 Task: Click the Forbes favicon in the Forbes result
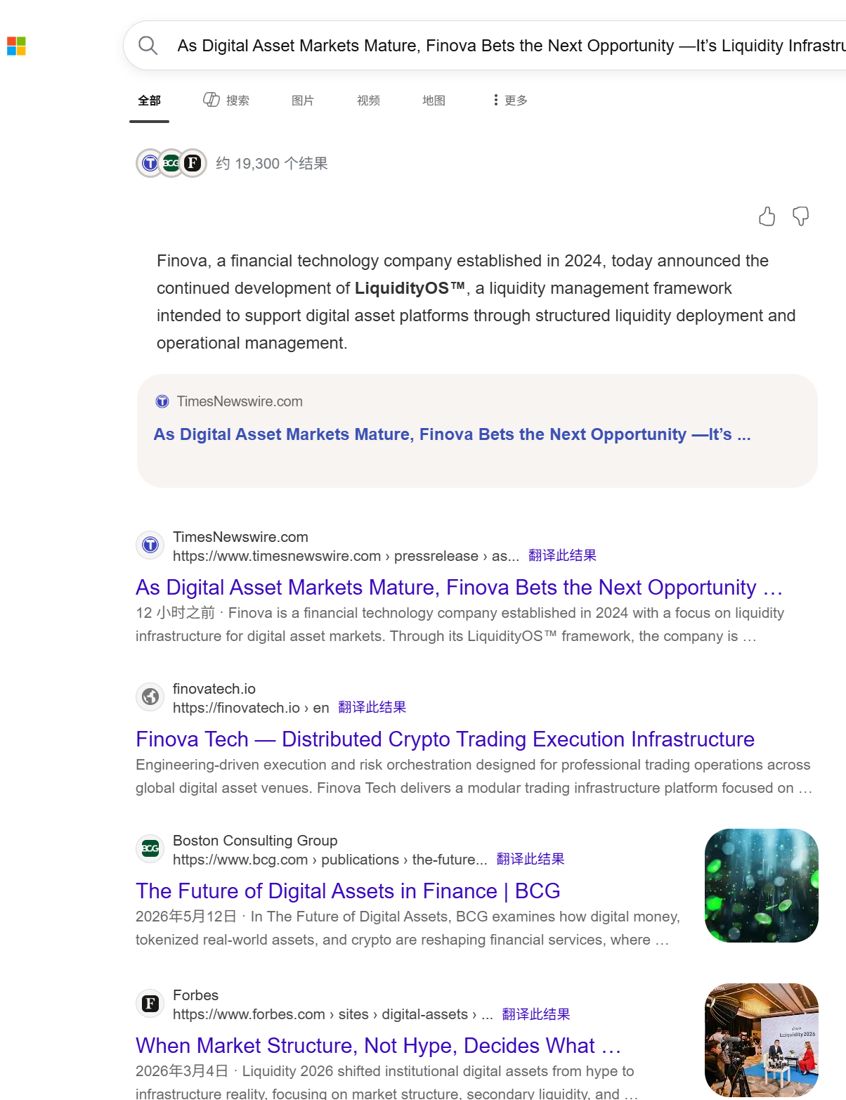tap(150, 1003)
